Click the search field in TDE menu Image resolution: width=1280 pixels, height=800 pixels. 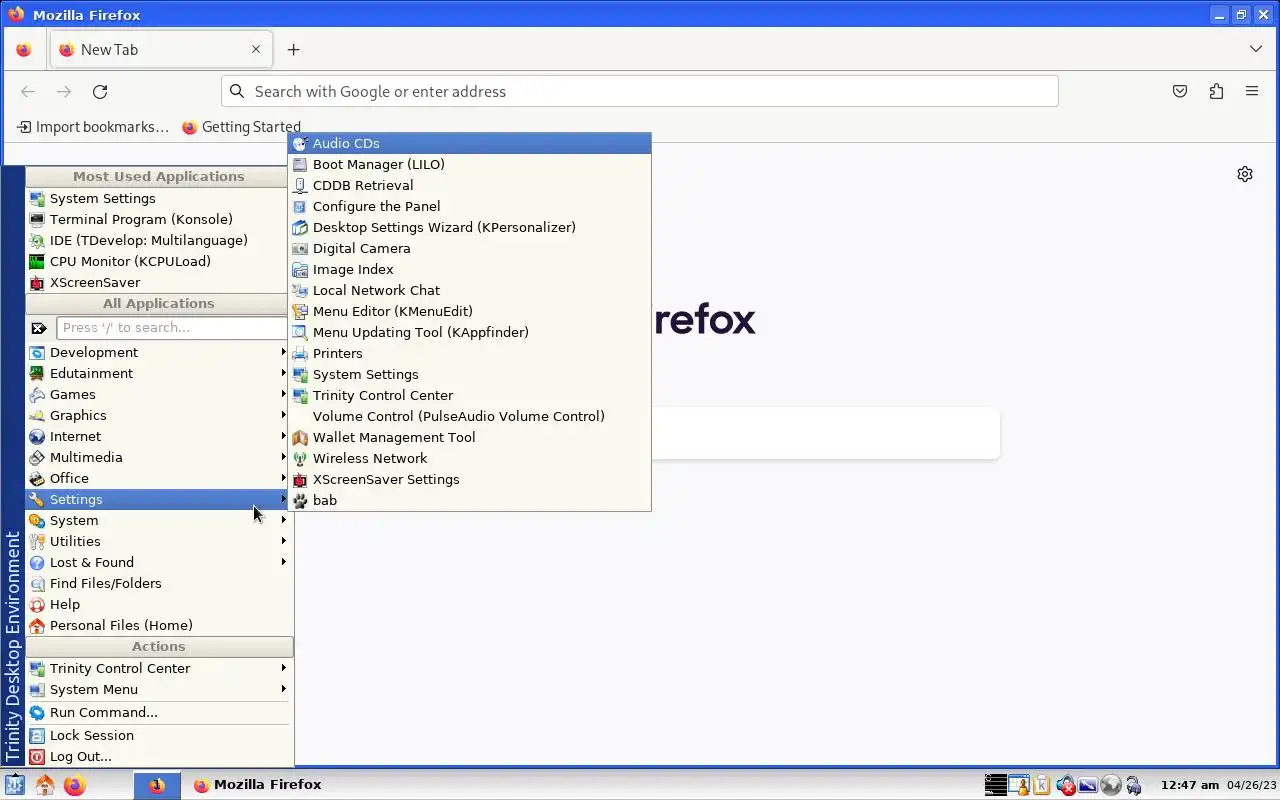[x=172, y=328]
